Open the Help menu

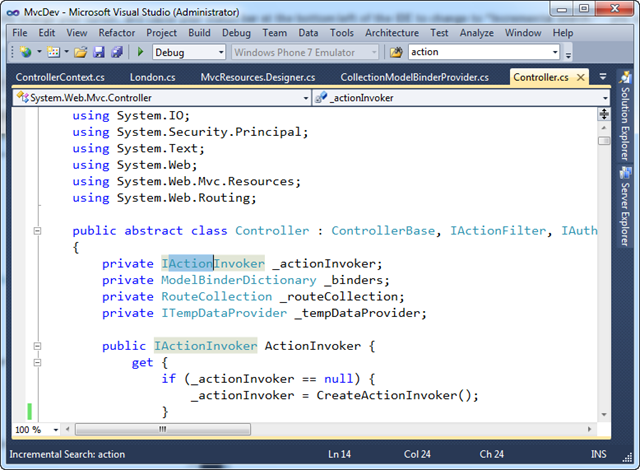coord(563,33)
